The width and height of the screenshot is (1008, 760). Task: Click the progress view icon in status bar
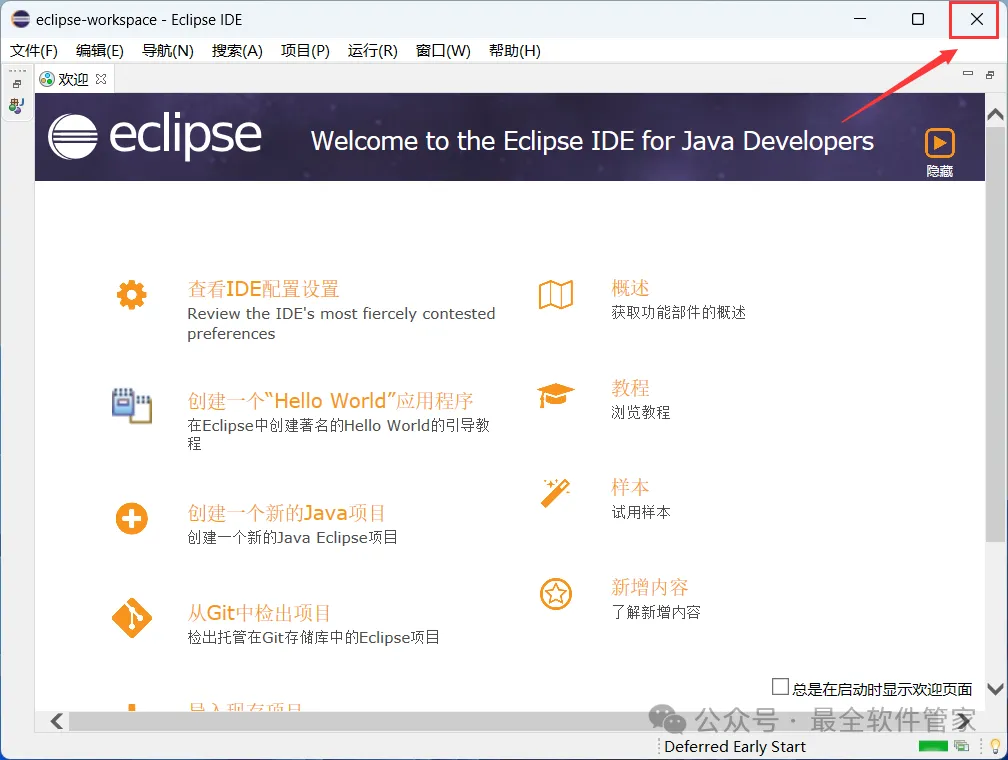point(962,746)
